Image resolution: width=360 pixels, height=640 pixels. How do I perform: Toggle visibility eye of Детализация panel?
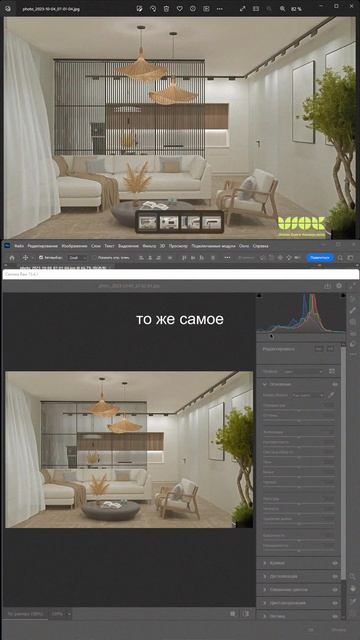[335, 577]
